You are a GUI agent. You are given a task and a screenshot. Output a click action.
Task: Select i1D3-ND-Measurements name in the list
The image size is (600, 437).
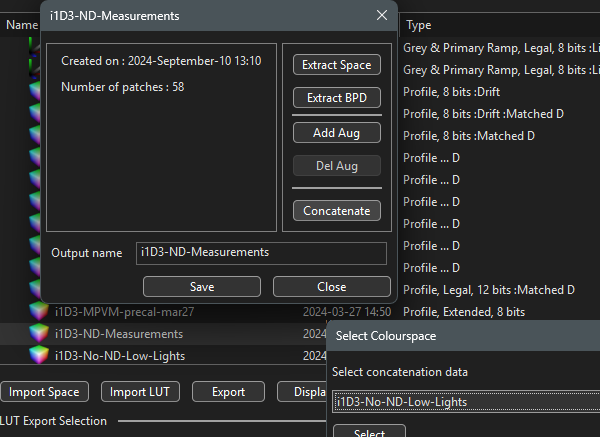[119, 334]
